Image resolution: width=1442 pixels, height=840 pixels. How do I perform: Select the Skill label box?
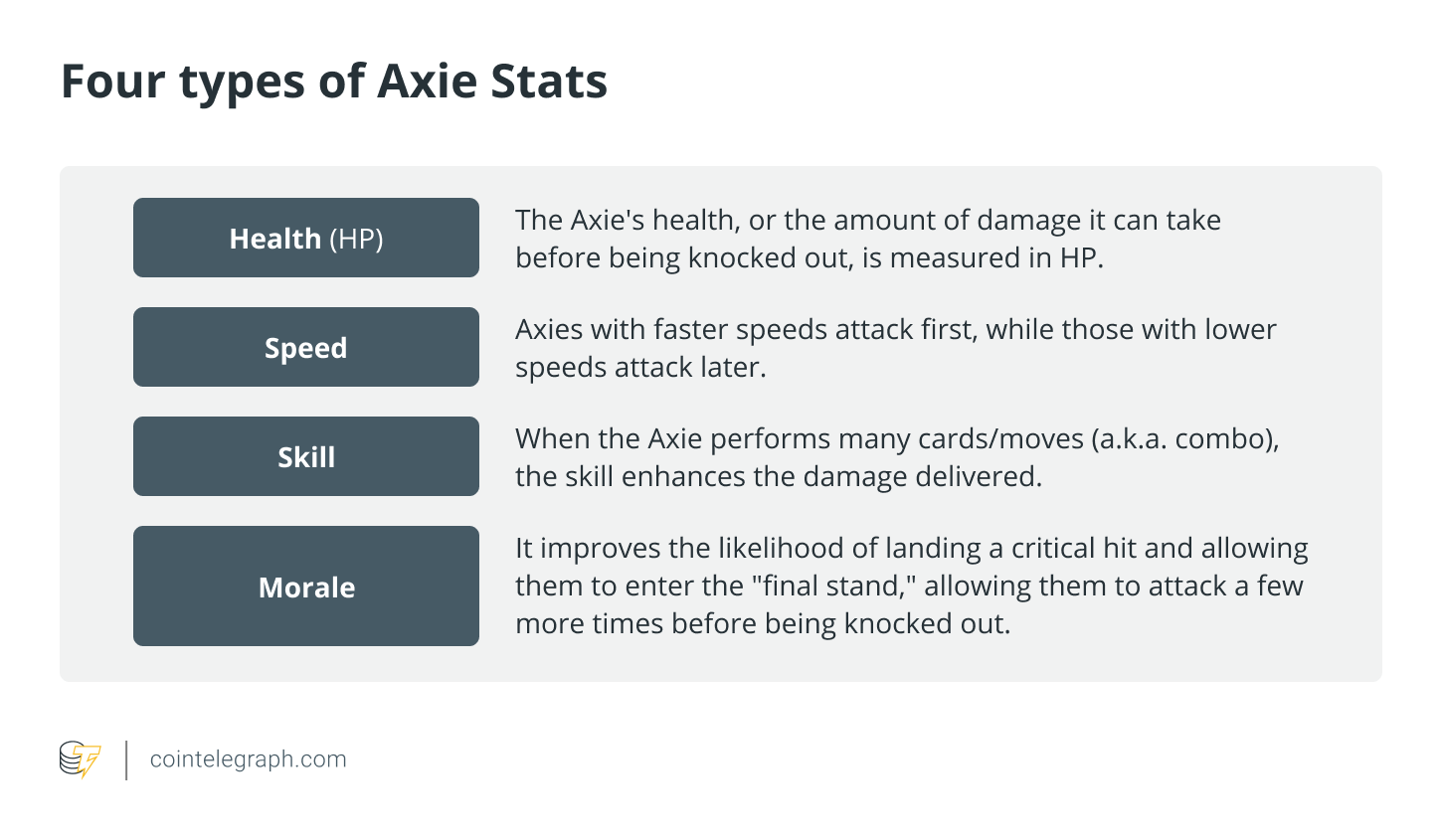306,456
